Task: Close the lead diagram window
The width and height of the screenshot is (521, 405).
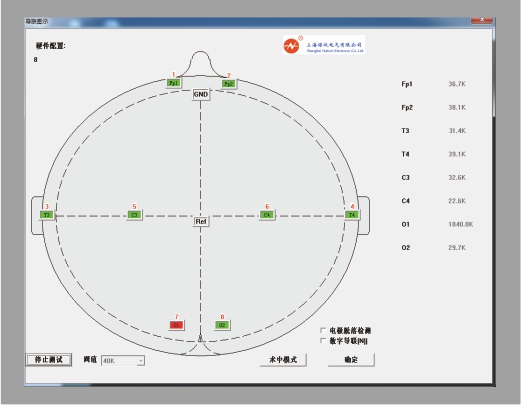Action: tap(482, 20)
